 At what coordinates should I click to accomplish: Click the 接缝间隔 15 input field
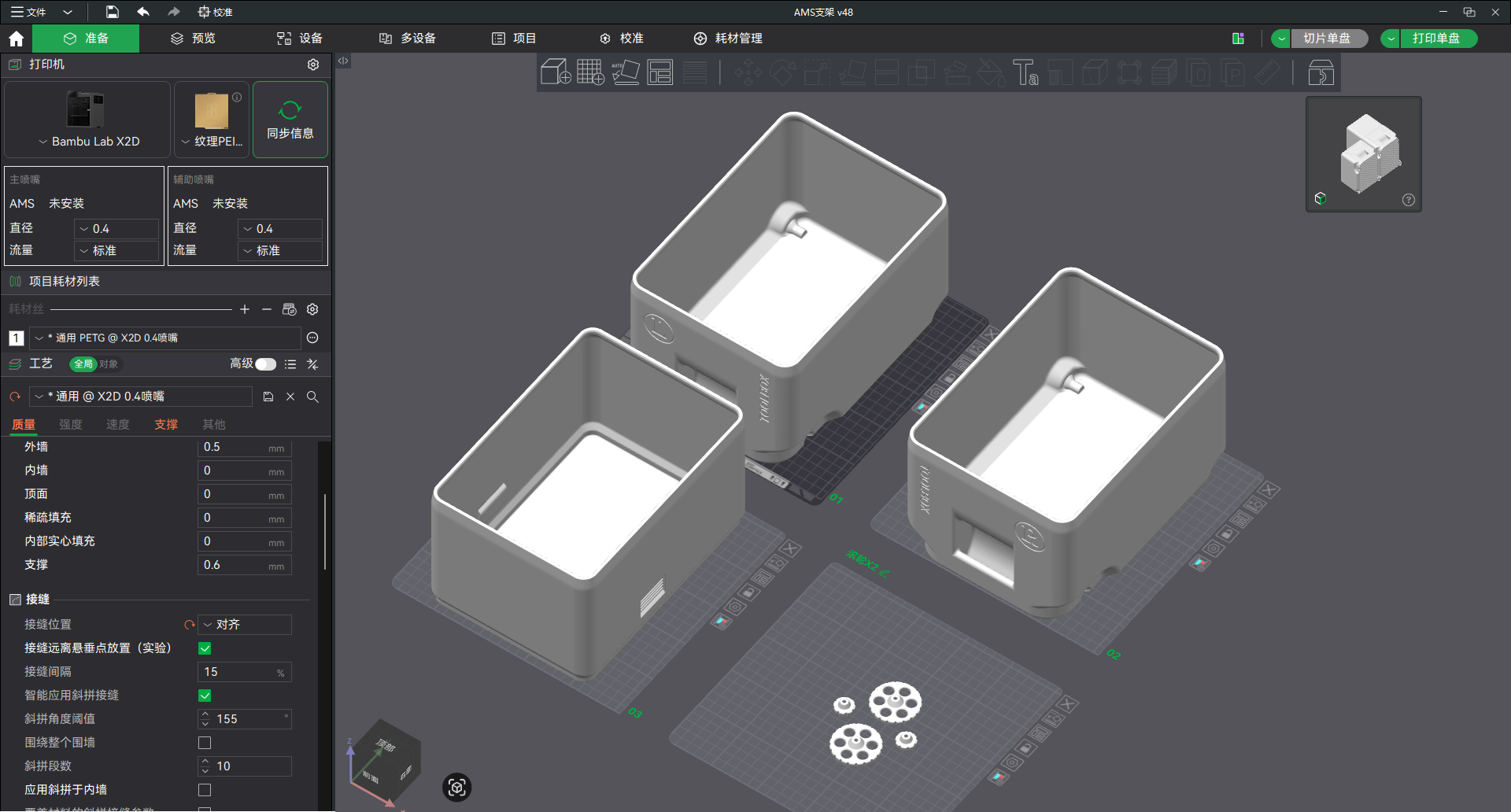point(245,672)
